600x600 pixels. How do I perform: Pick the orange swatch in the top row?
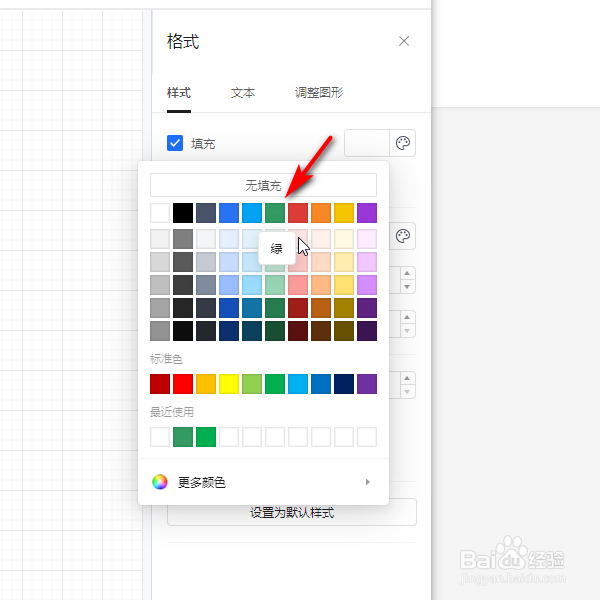pos(321,212)
